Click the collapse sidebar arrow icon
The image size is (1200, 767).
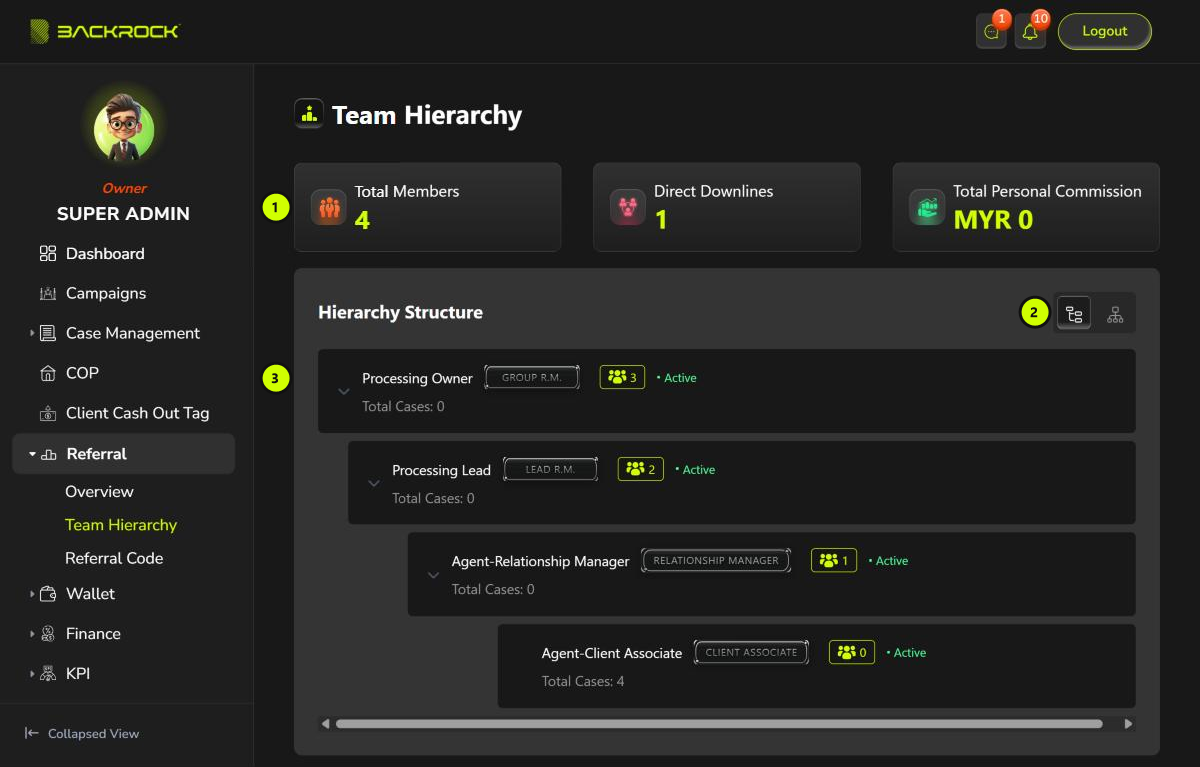pos(31,733)
